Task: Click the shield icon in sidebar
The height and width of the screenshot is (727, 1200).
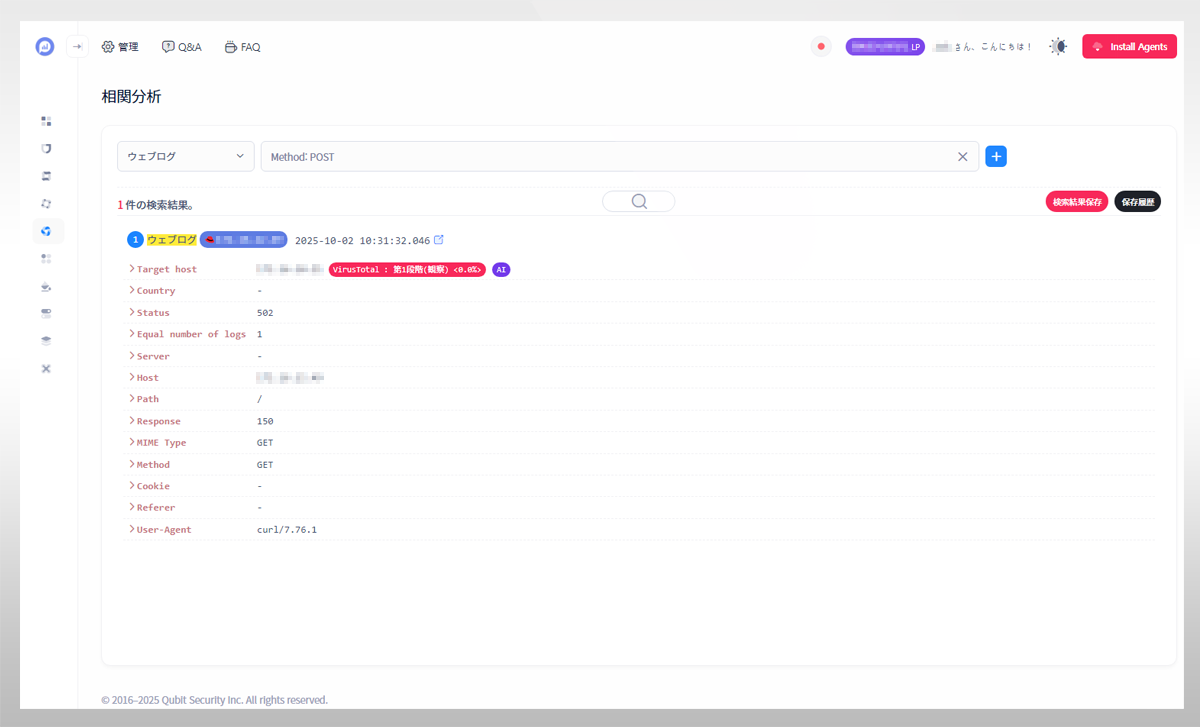Action: (46, 149)
